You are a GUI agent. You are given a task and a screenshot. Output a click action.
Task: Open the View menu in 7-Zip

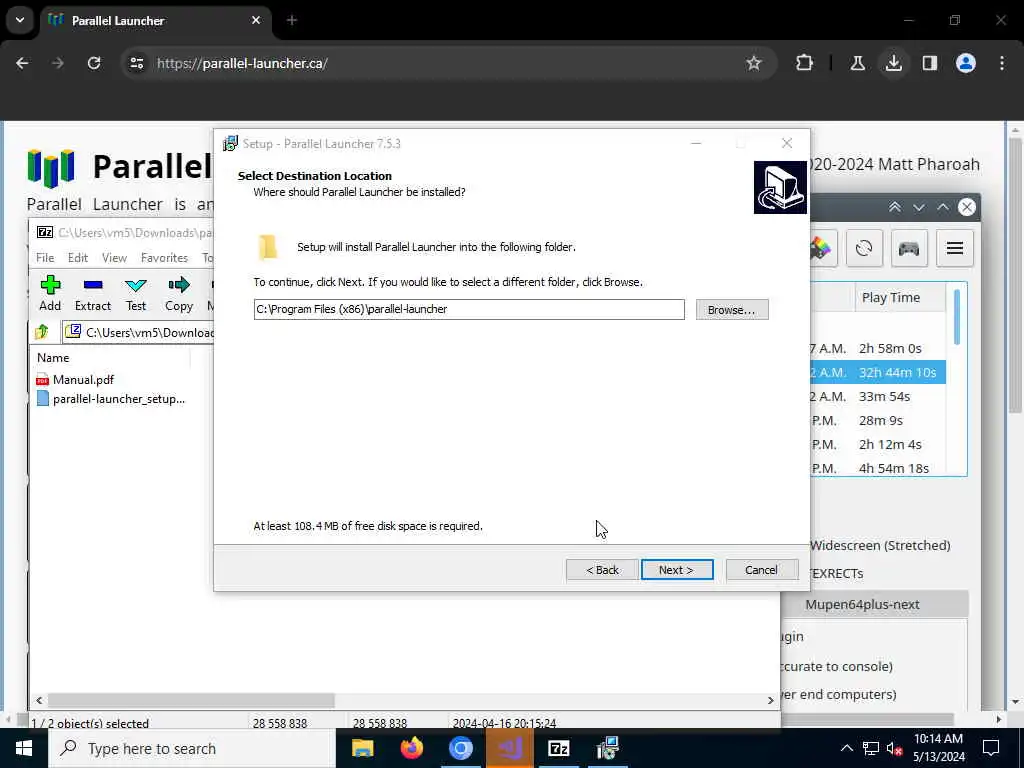114,258
